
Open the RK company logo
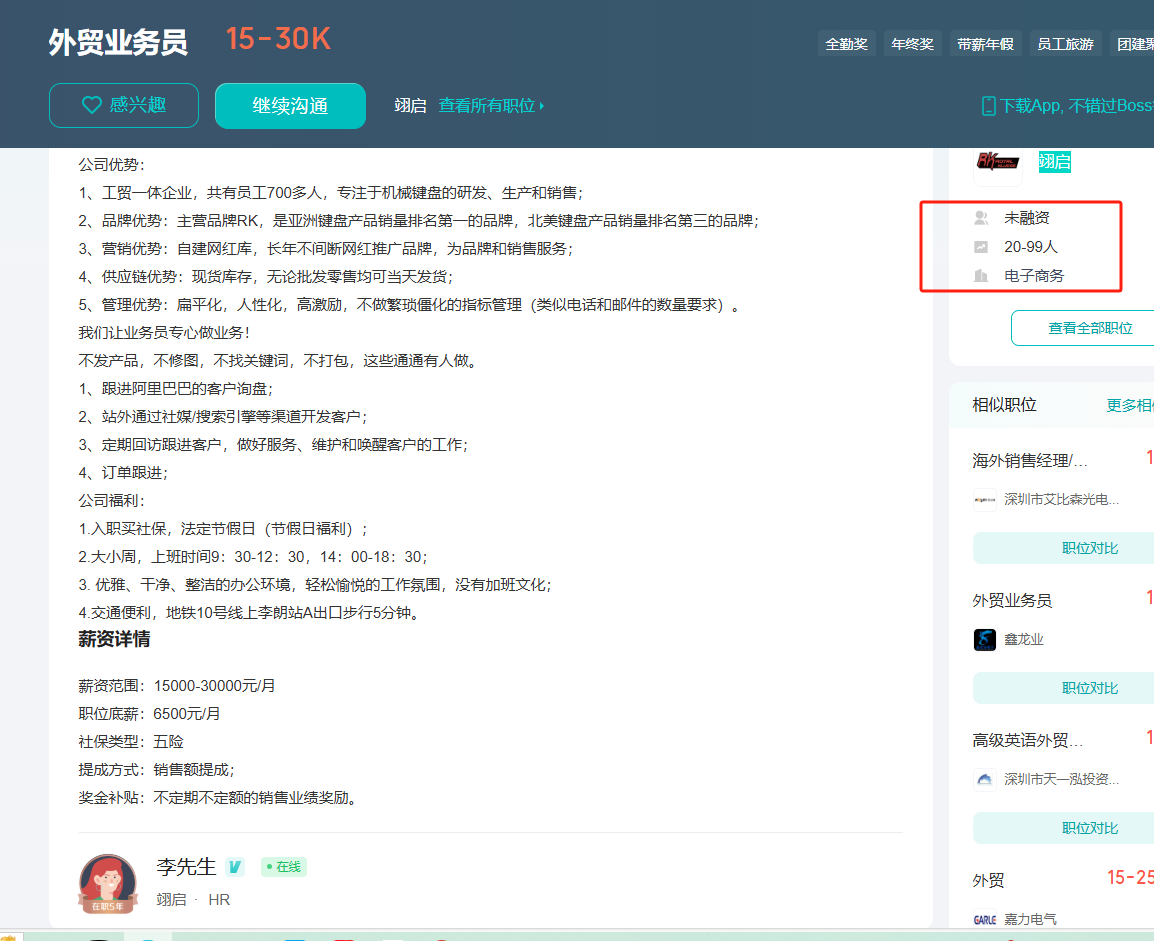click(998, 162)
